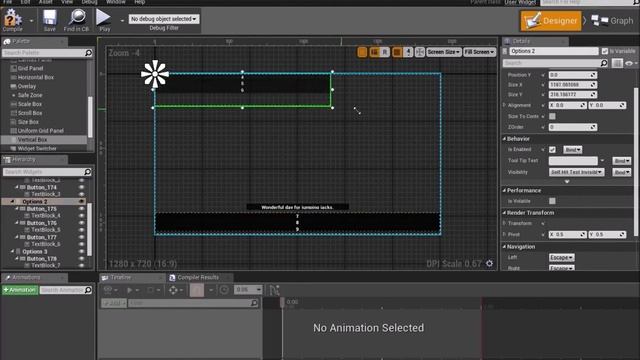Select Button_177 in Hierarchy
640x360 pixels.
pyautogui.click(x=41, y=237)
